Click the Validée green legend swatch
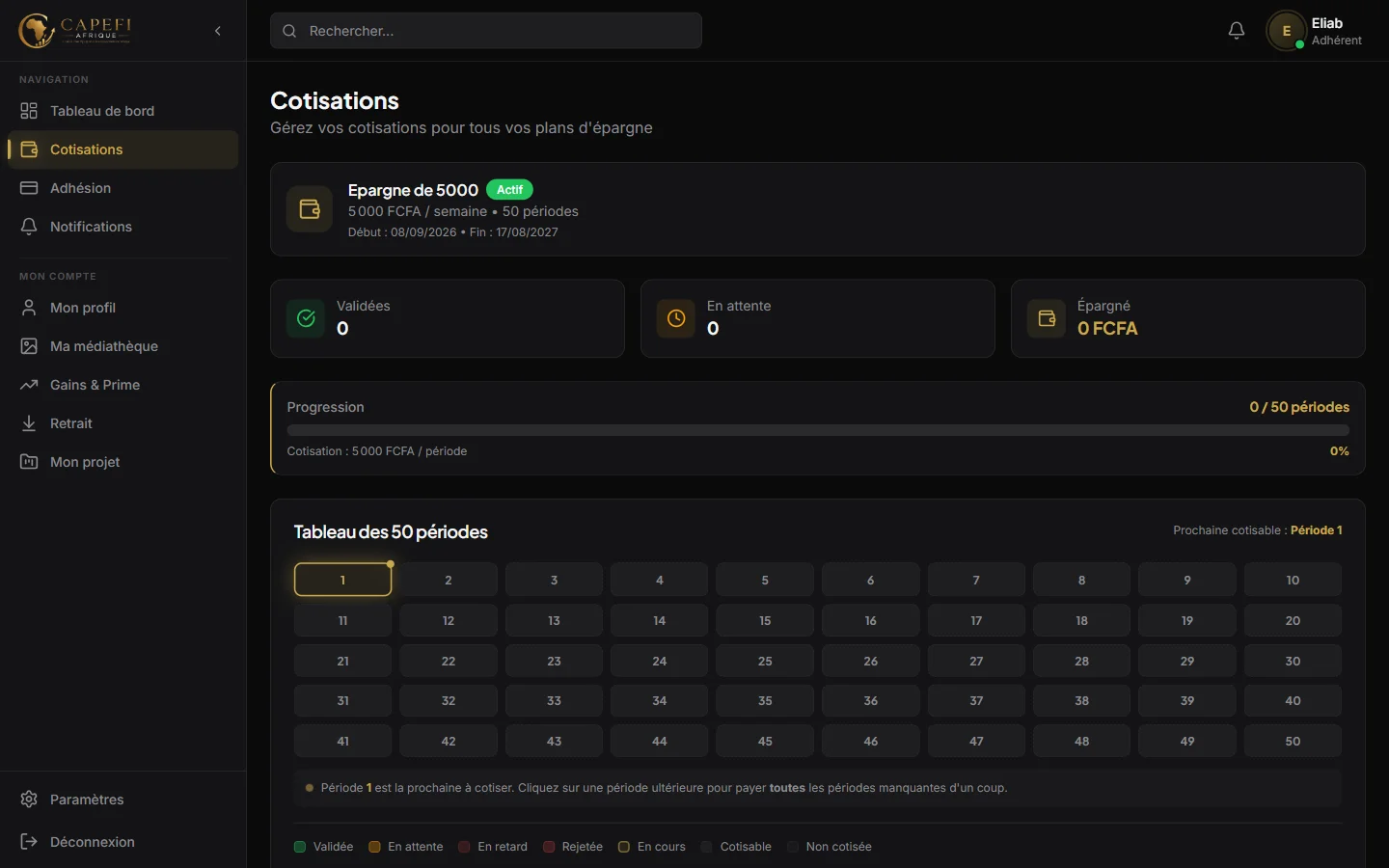This screenshot has width=1389, height=868. pyautogui.click(x=300, y=847)
